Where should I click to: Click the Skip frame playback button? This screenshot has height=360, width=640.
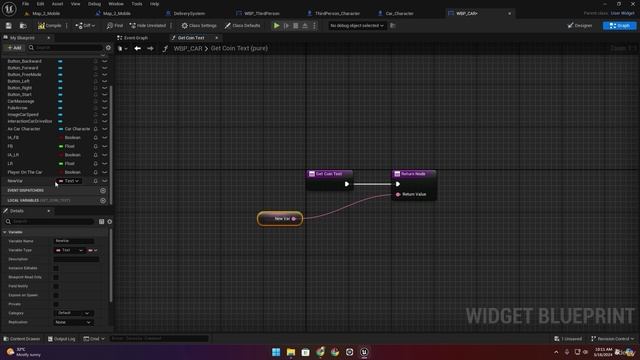pyautogui.click(x=286, y=26)
